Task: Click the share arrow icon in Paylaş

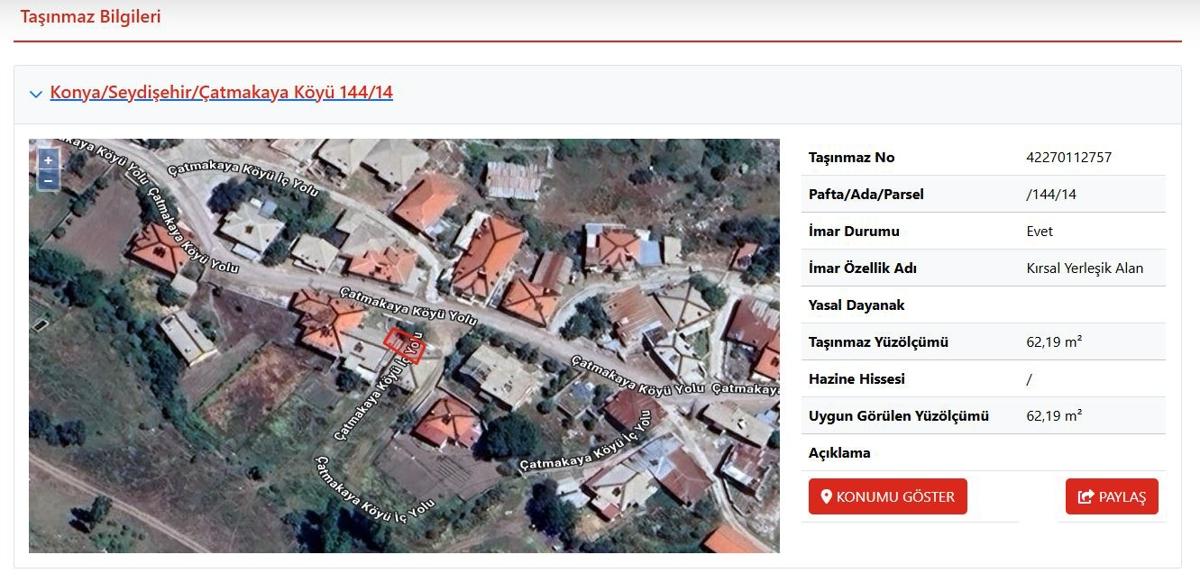Action: 1085,497
